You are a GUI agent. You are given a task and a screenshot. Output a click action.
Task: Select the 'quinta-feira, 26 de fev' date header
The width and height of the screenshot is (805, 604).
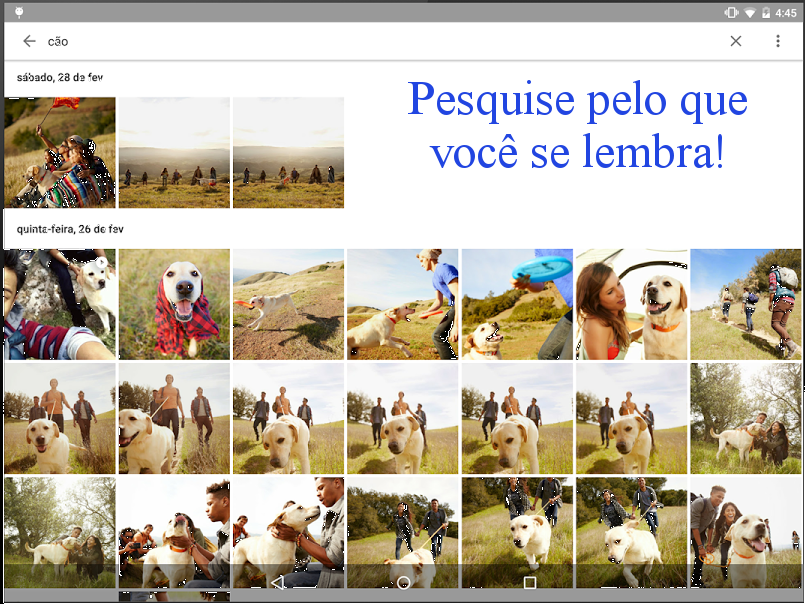70,229
